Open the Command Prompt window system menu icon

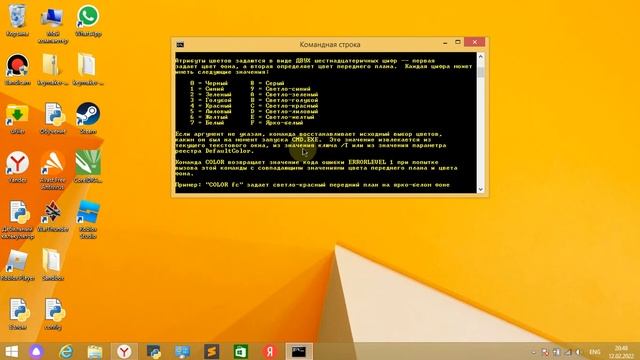pos(180,44)
